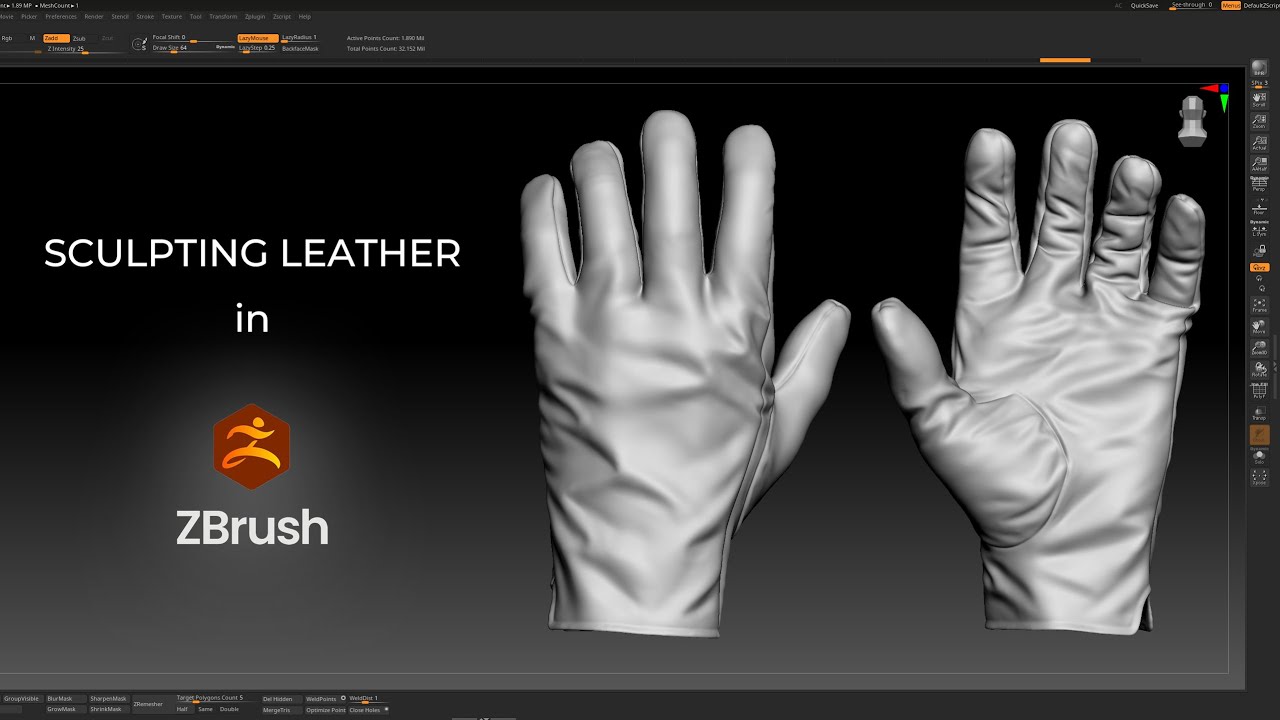The width and height of the screenshot is (1280, 720).
Task: Open the Transform menu
Action: click(223, 17)
